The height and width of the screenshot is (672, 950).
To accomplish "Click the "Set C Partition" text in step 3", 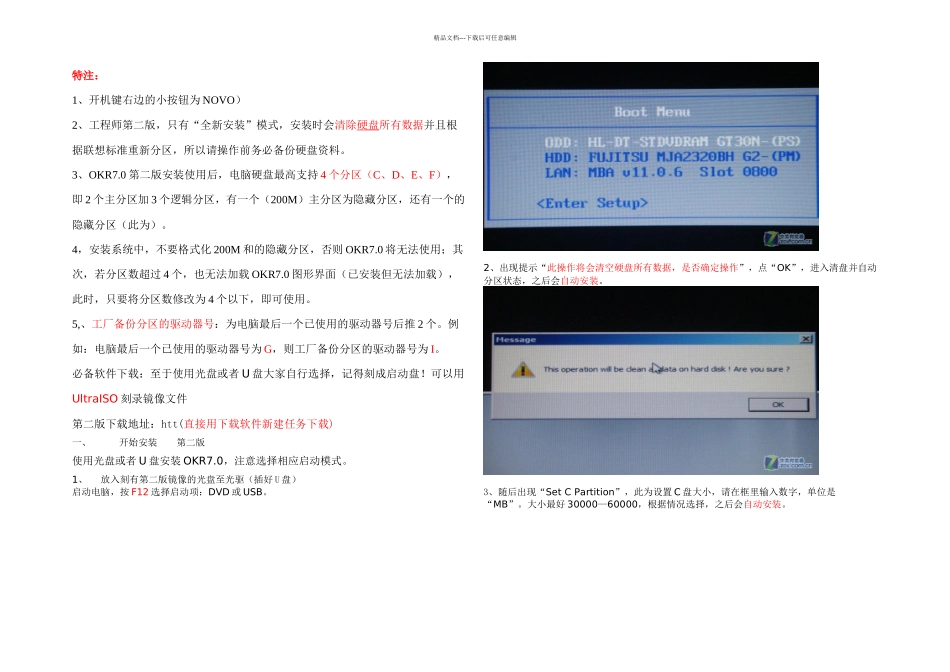I will point(579,492).
